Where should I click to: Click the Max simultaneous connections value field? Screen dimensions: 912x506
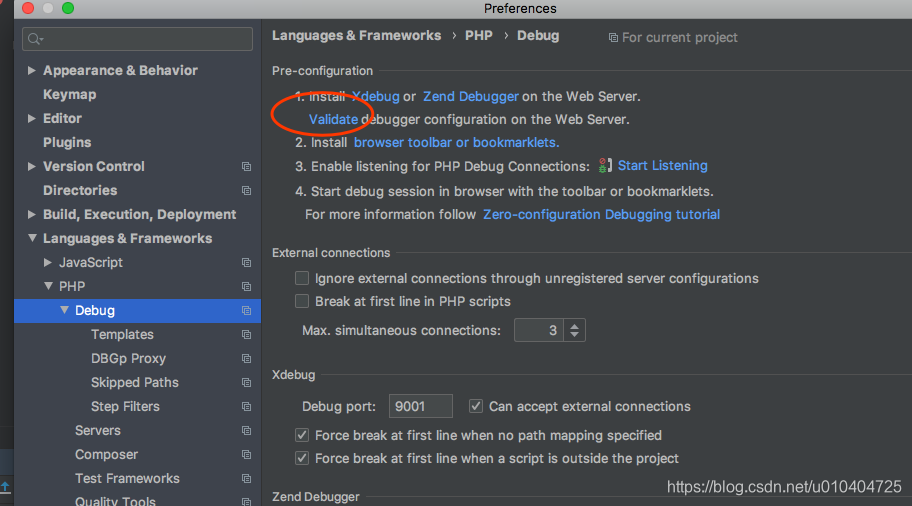click(538, 330)
